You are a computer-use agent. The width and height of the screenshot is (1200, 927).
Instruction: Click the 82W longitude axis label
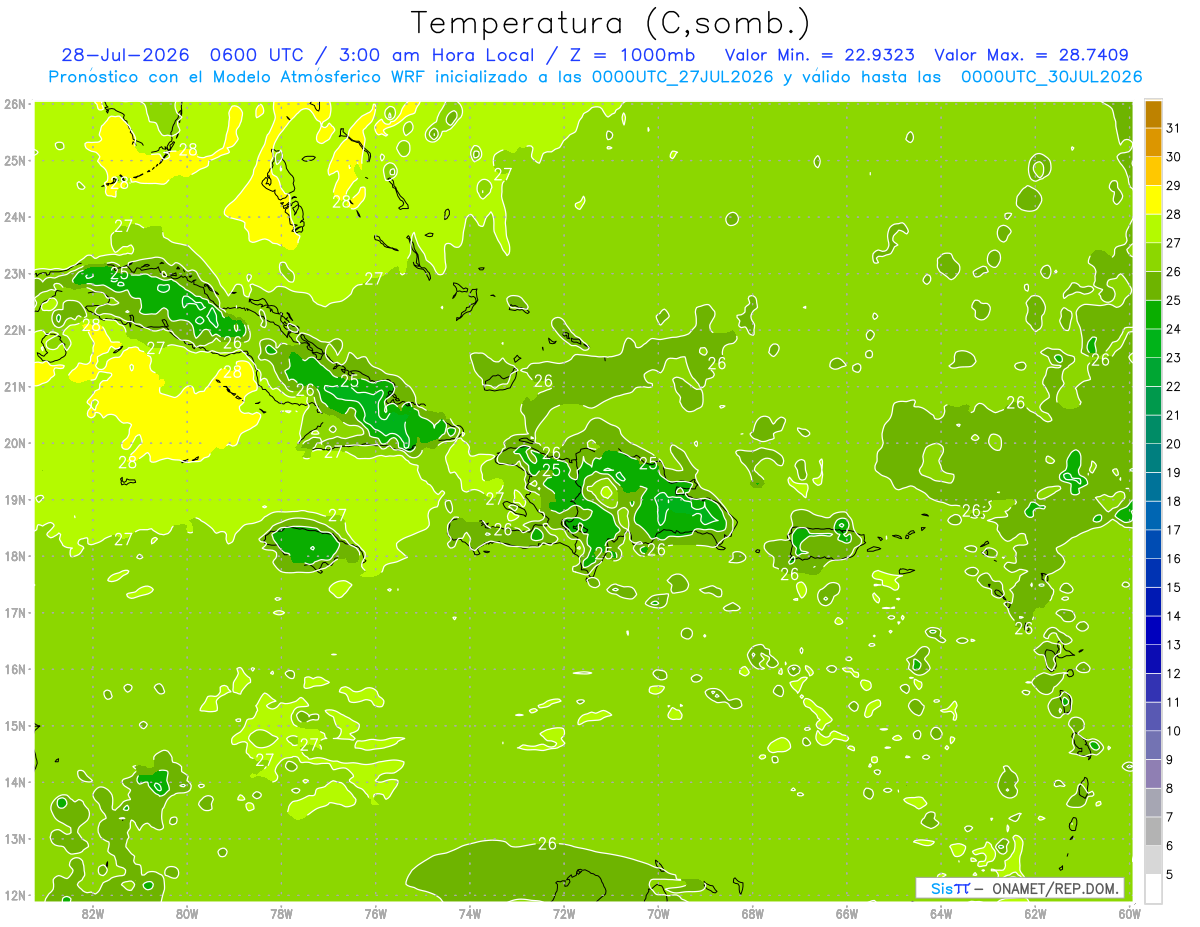click(93, 914)
